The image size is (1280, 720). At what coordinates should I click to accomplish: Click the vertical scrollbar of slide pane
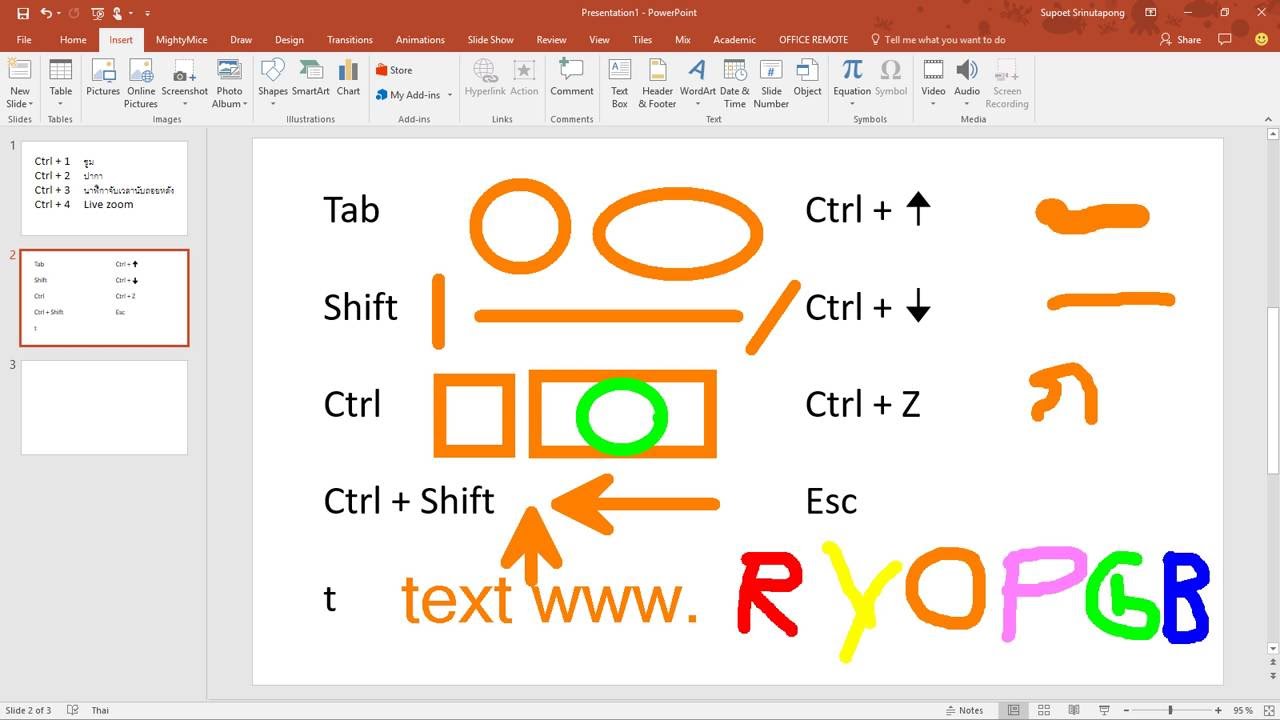pos(1273,390)
